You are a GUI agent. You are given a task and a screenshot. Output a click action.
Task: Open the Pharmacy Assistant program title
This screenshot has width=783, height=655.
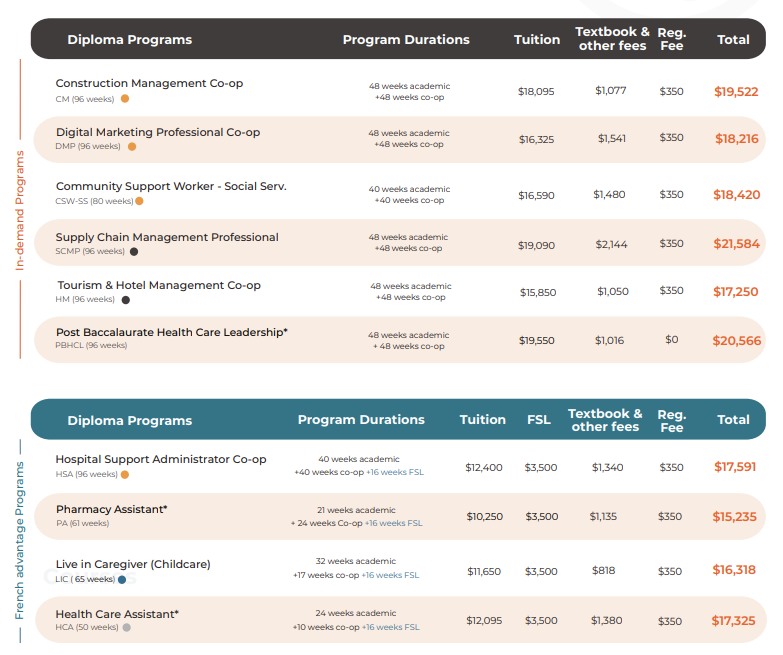(x=111, y=509)
